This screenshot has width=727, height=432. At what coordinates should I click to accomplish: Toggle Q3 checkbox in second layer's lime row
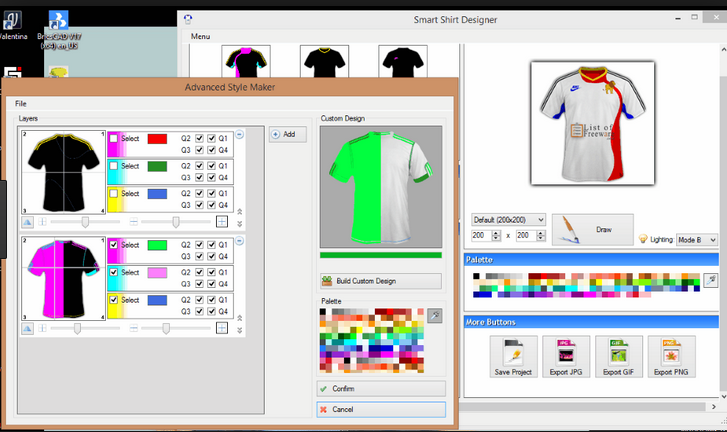pos(199,256)
